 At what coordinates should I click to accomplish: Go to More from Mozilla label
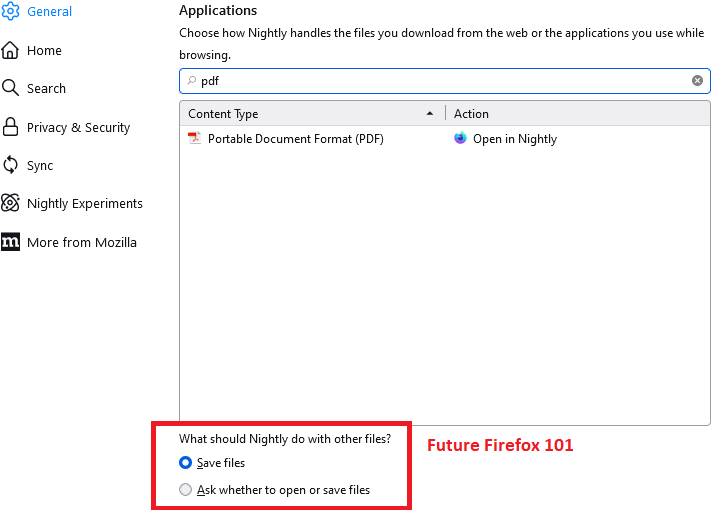pyautogui.click(x=82, y=242)
